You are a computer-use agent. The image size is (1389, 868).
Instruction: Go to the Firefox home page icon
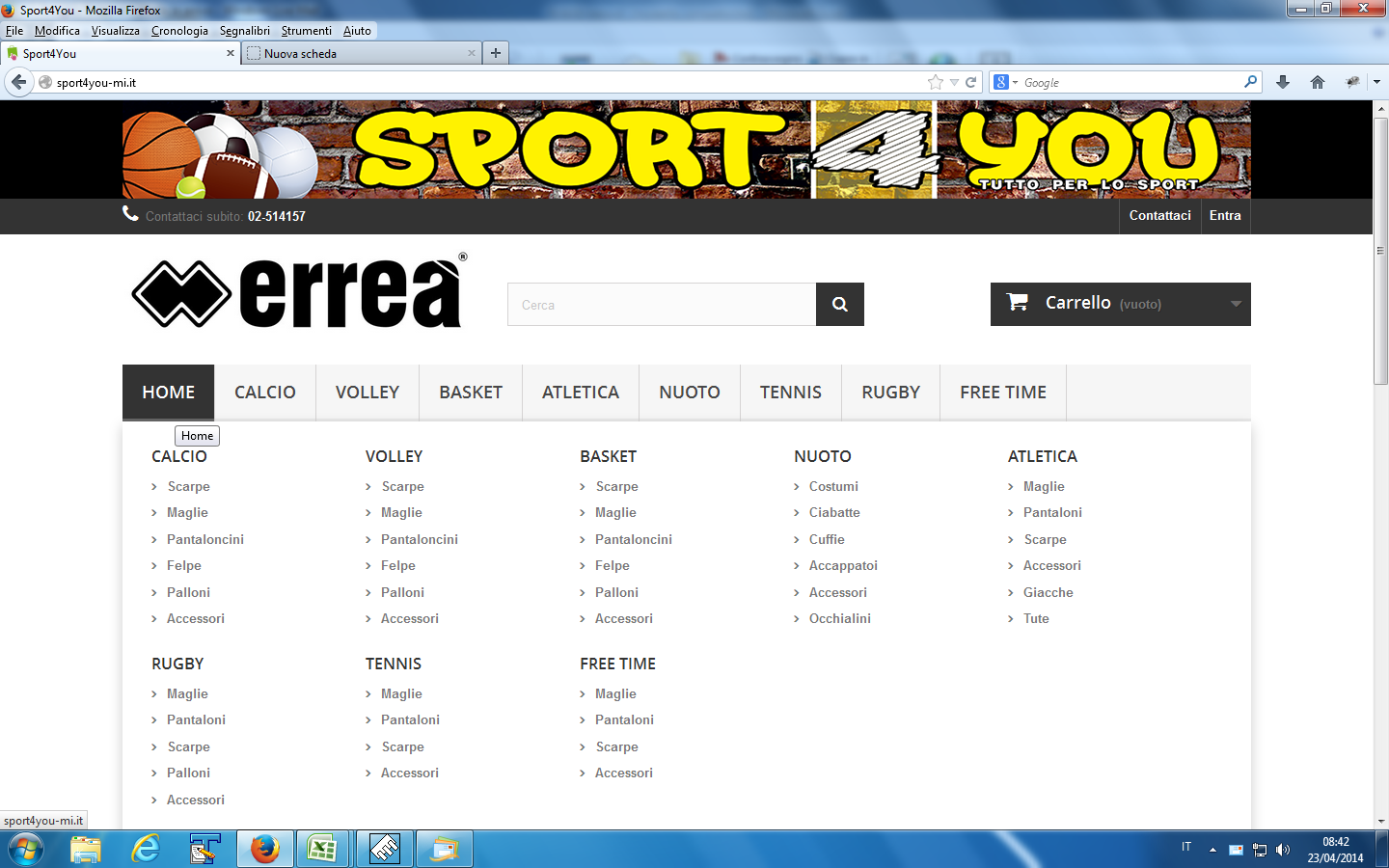click(x=1318, y=82)
